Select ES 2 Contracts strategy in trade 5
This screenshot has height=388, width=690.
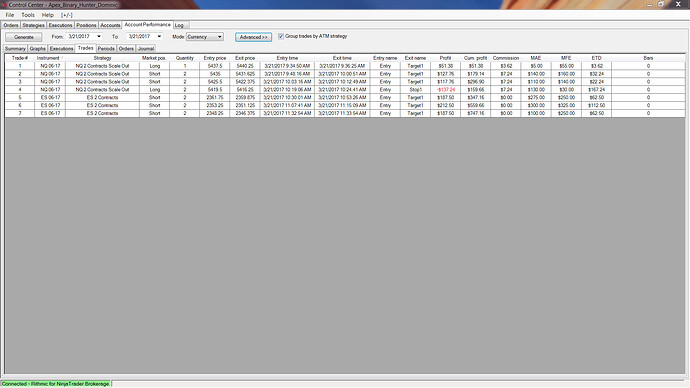102,98
